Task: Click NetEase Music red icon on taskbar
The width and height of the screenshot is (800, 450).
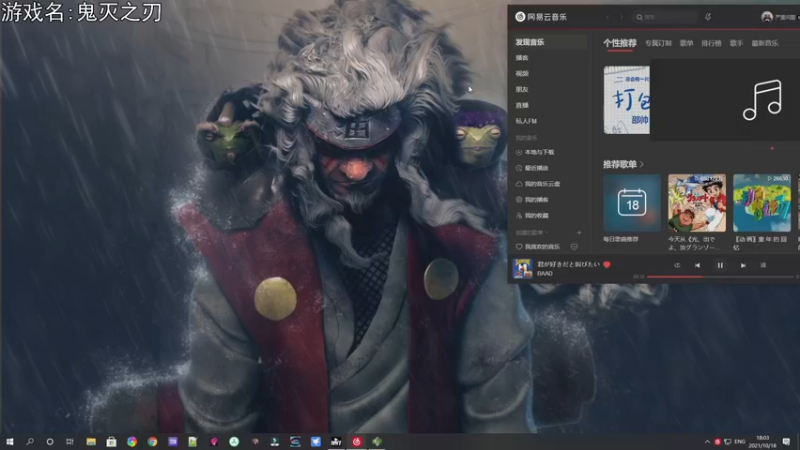Action: (357, 441)
